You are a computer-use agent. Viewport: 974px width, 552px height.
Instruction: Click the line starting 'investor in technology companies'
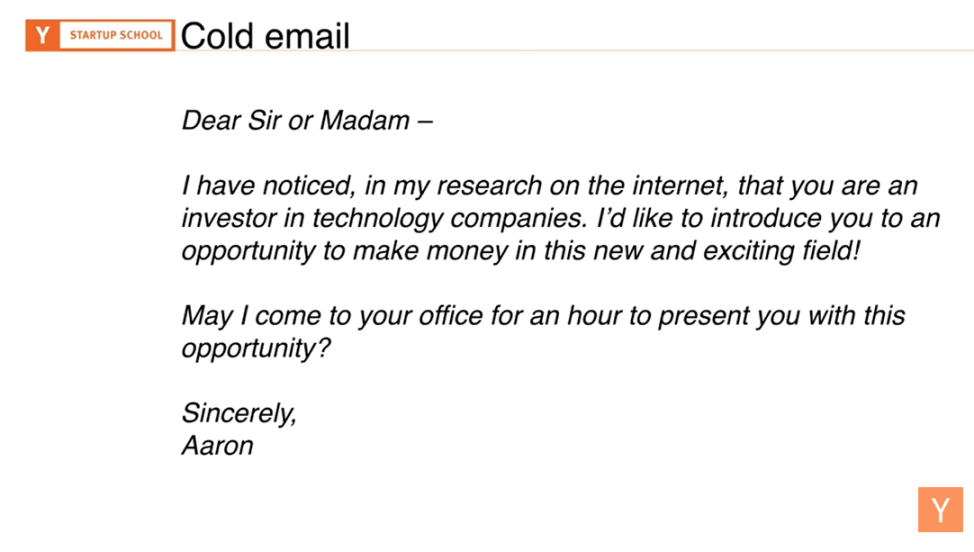point(561,219)
